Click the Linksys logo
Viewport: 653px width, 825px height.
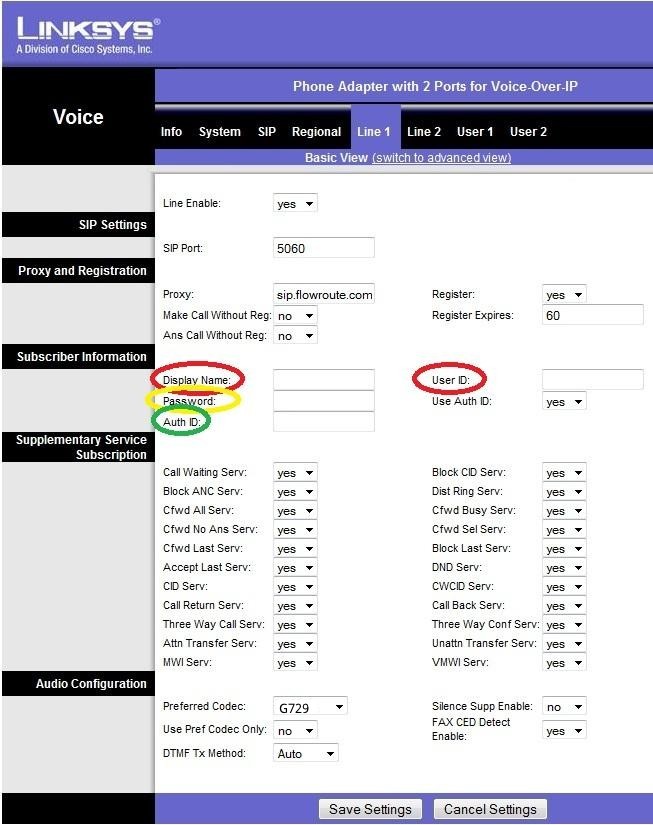click(87, 34)
